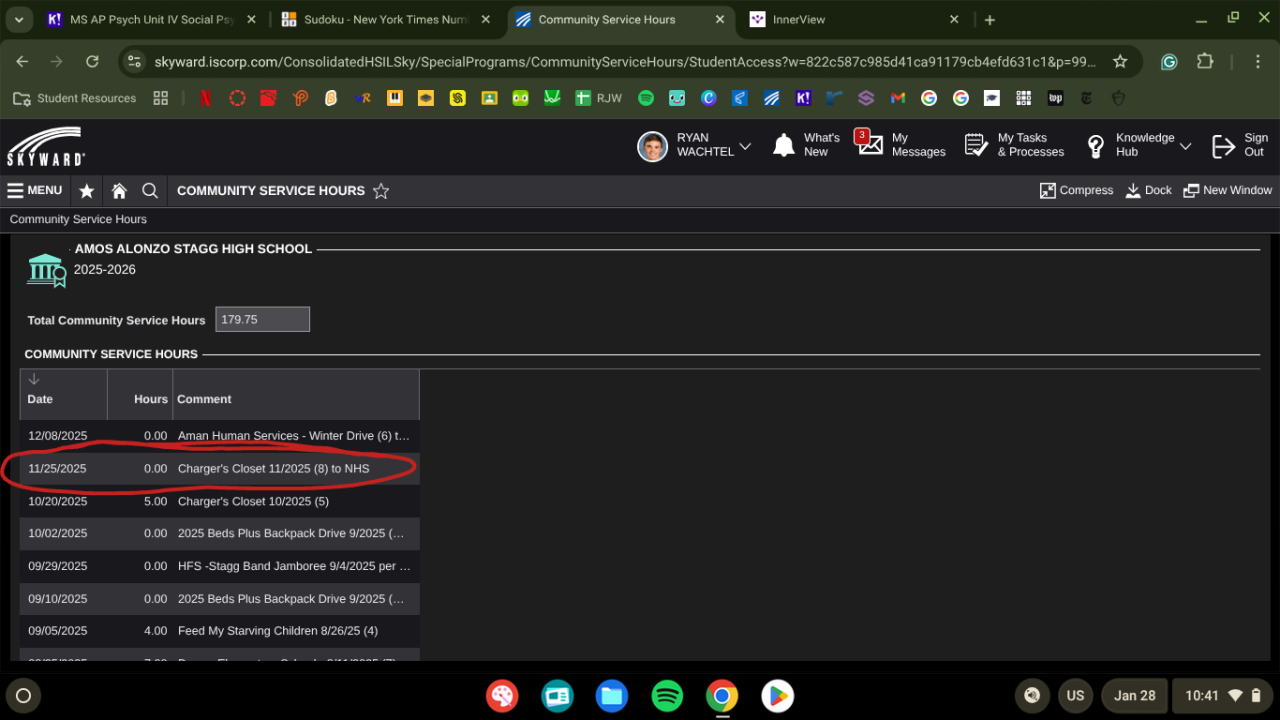Screen dimensions: 1280x720
Task: Open the calendar showing Jan 28
Action: click(1134, 696)
